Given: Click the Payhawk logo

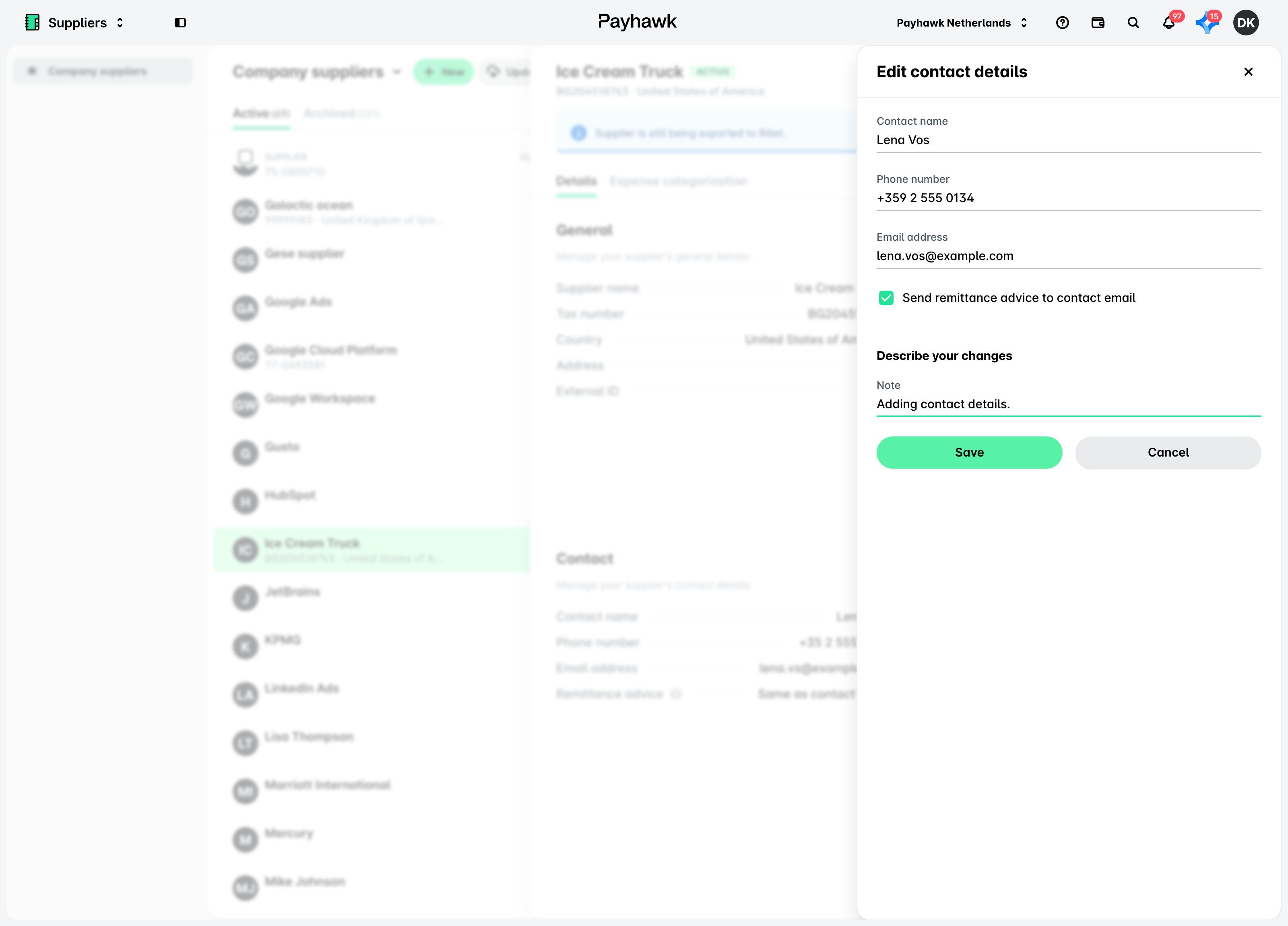Looking at the screenshot, I should pos(637,22).
